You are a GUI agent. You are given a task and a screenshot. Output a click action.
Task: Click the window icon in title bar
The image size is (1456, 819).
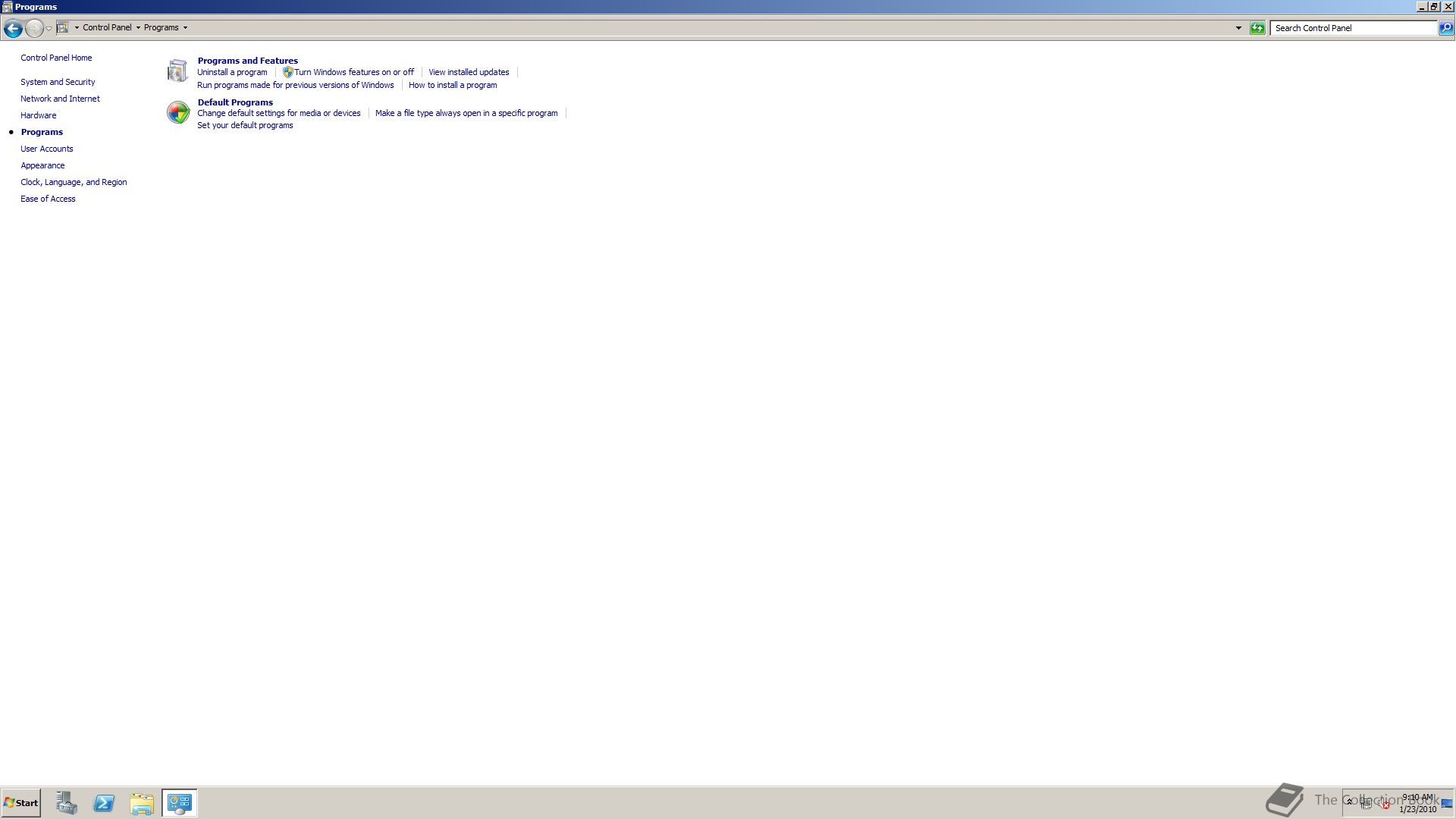coord(7,7)
